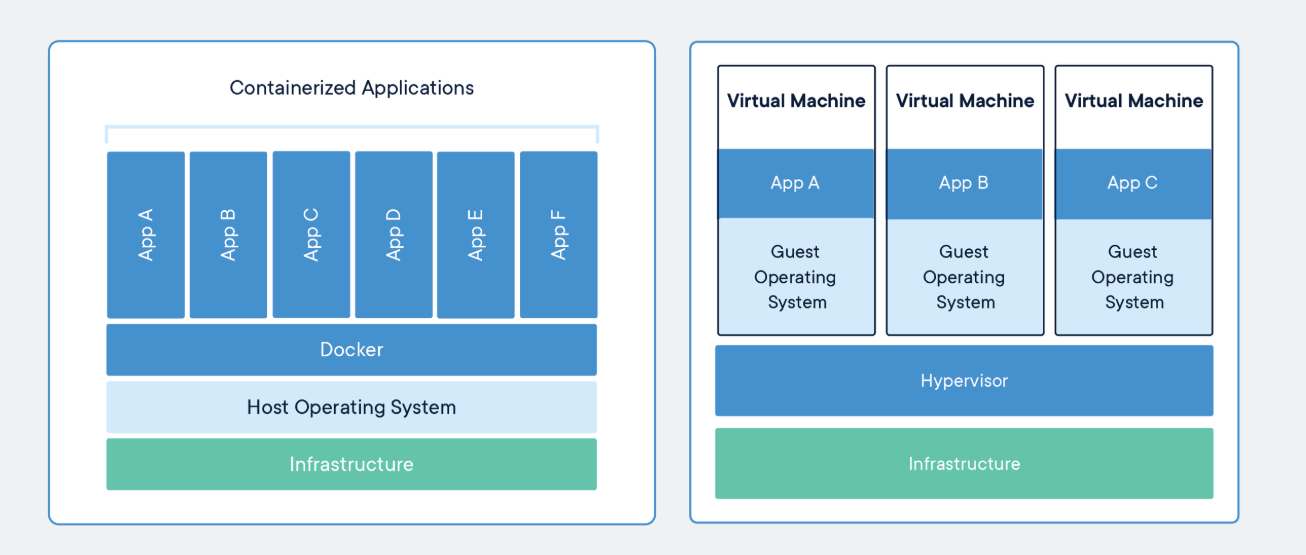The image size is (1306, 555).
Task: Click Infrastructure block beneath the Hypervisor
Action: pos(964,464)
